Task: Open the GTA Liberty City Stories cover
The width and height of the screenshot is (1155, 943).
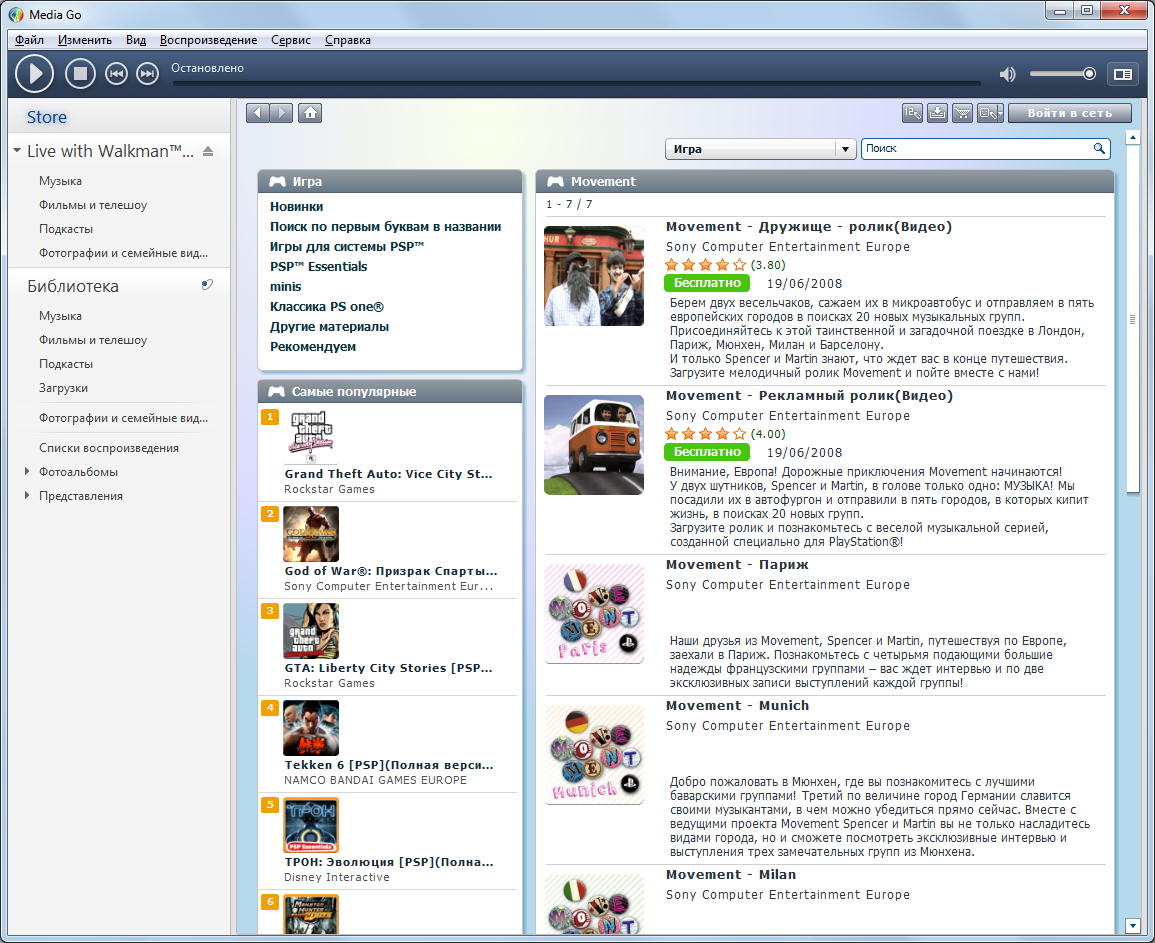Action: tap(311, 631)
